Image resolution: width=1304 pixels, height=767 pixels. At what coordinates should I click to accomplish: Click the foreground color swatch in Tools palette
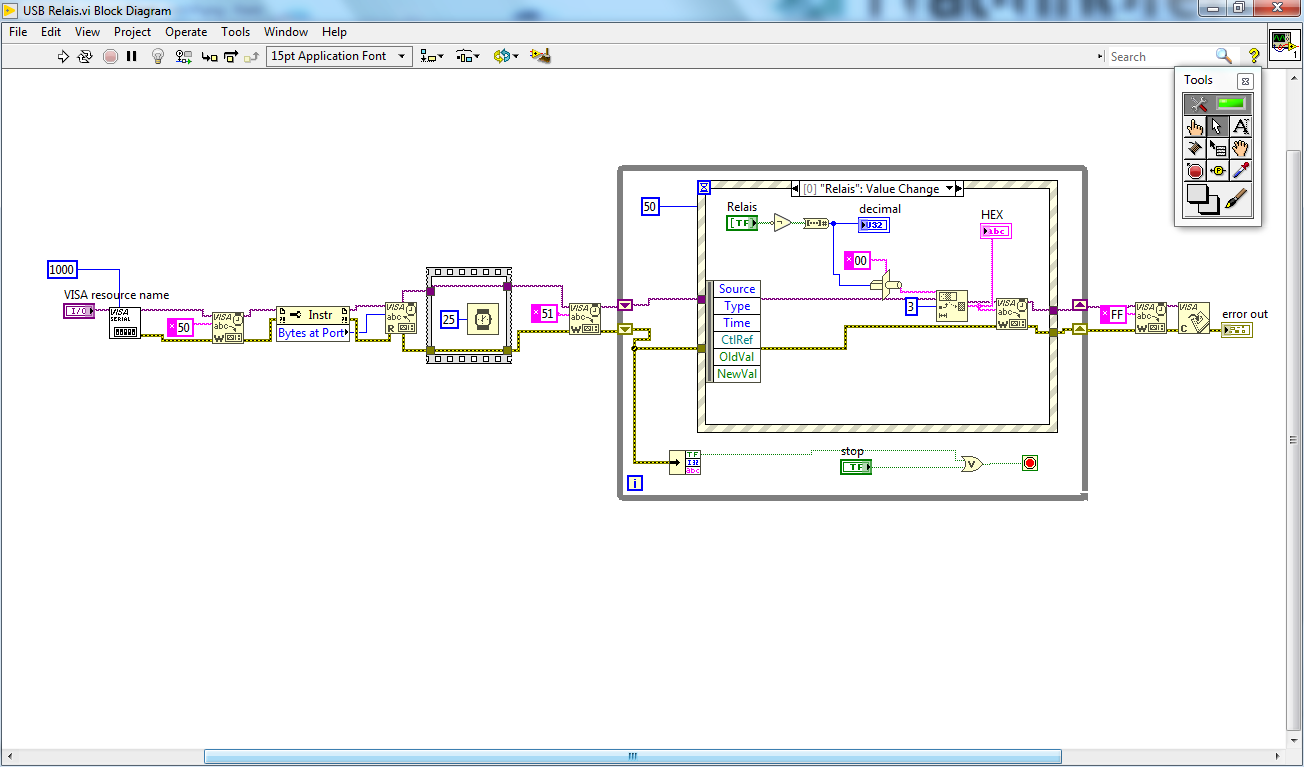coord(1198,192)
